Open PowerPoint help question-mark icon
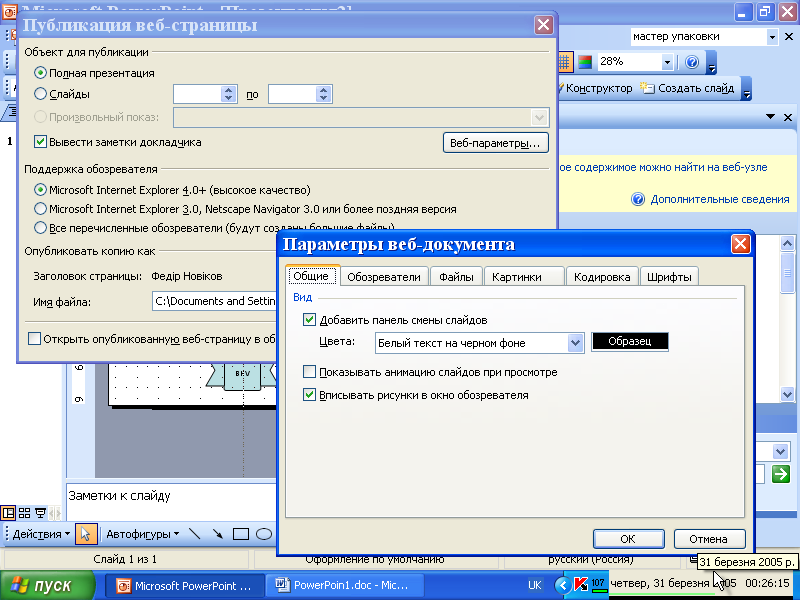Viewport: 800px width, 600px height. (692, 62)
